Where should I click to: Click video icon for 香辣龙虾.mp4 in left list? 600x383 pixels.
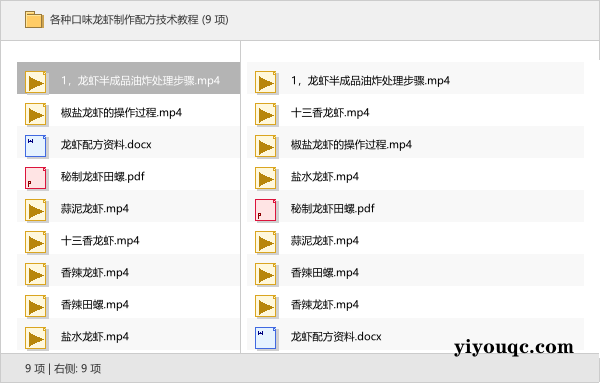point(36,274)
